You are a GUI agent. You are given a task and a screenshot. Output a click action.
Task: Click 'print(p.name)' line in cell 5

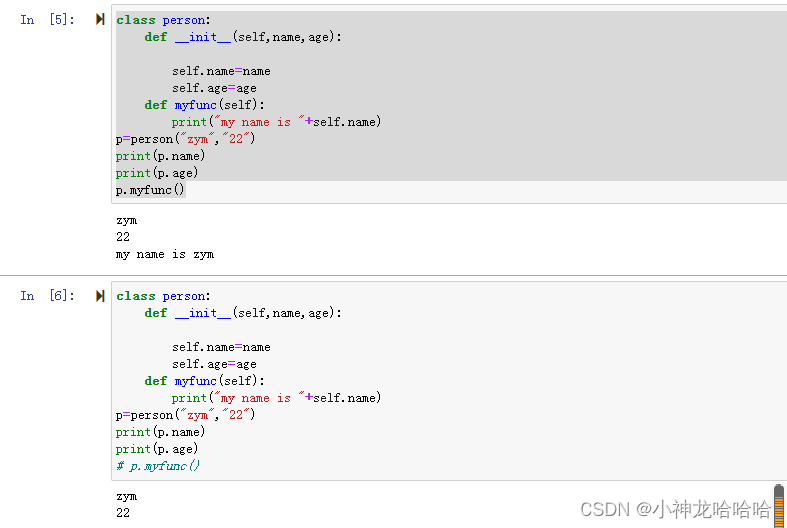(x=161, y=156)
